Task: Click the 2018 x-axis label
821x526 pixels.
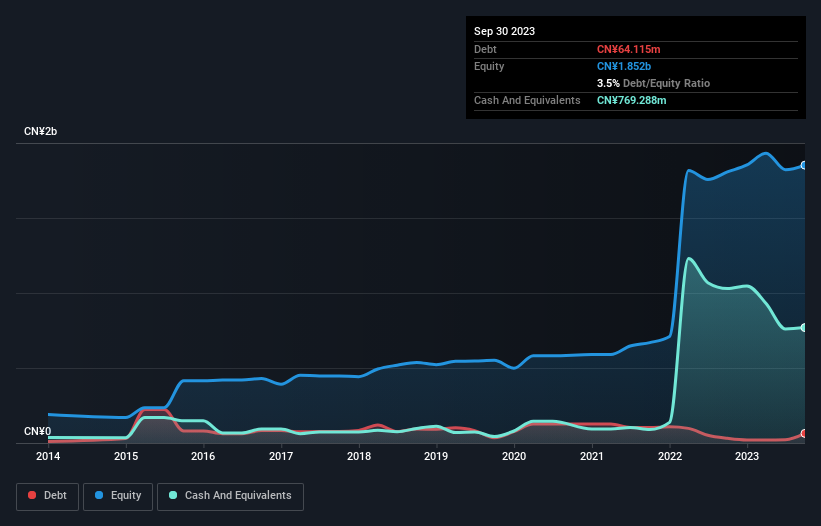Action: click(359, 456)
